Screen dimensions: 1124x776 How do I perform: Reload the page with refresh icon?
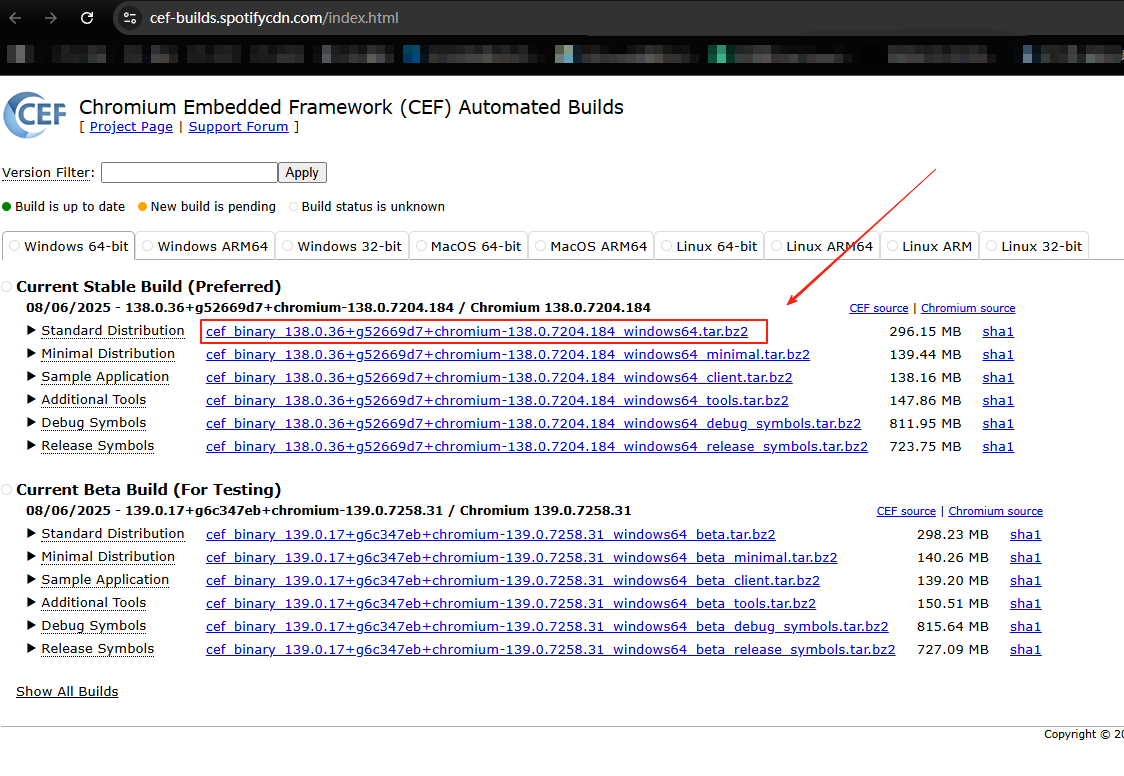87,18
